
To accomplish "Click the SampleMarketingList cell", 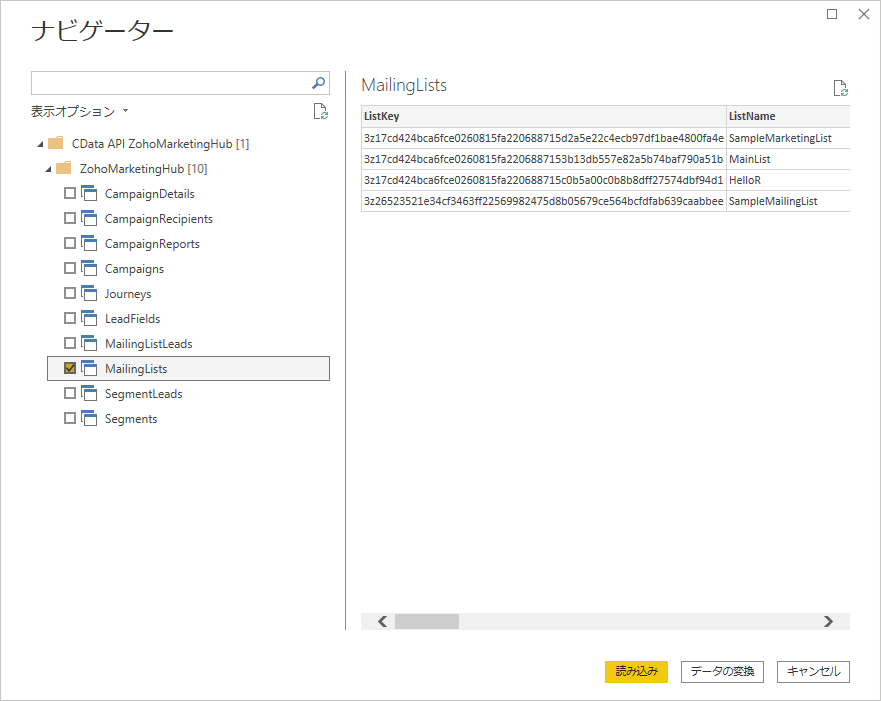I will click(x=788, y=138).
